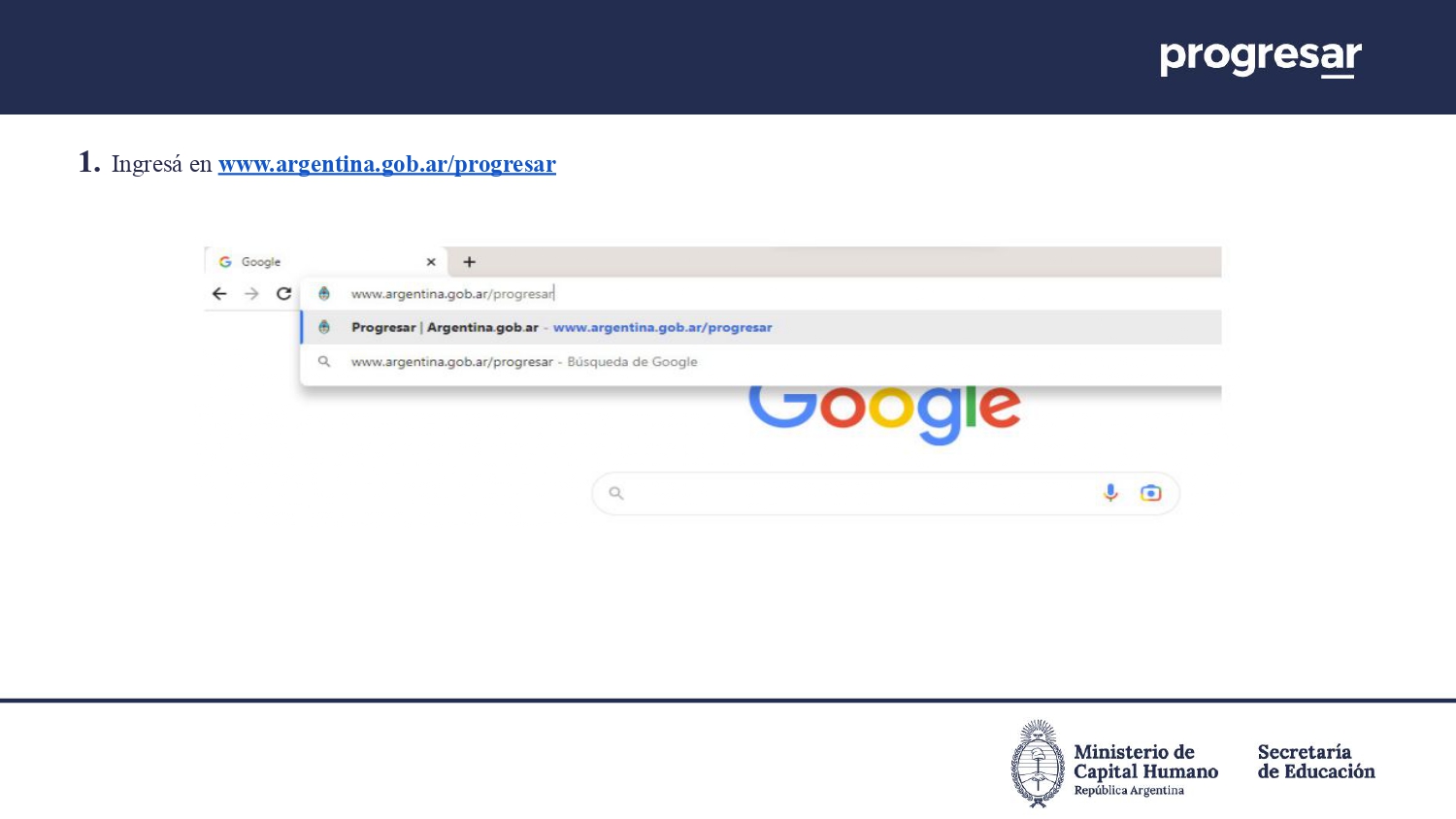Reload the page with the refresh icon
This screenshot has width=1456, height=819.
283,294
